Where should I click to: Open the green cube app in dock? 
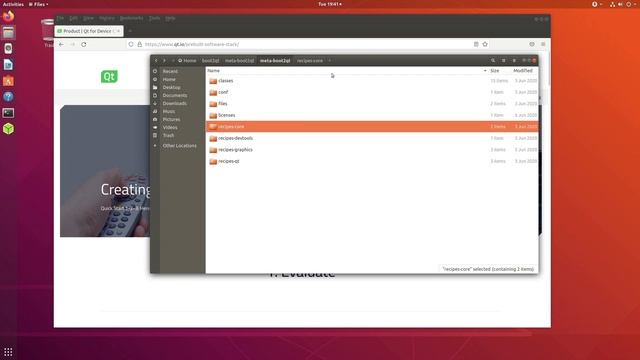click(x=8, y=129)
